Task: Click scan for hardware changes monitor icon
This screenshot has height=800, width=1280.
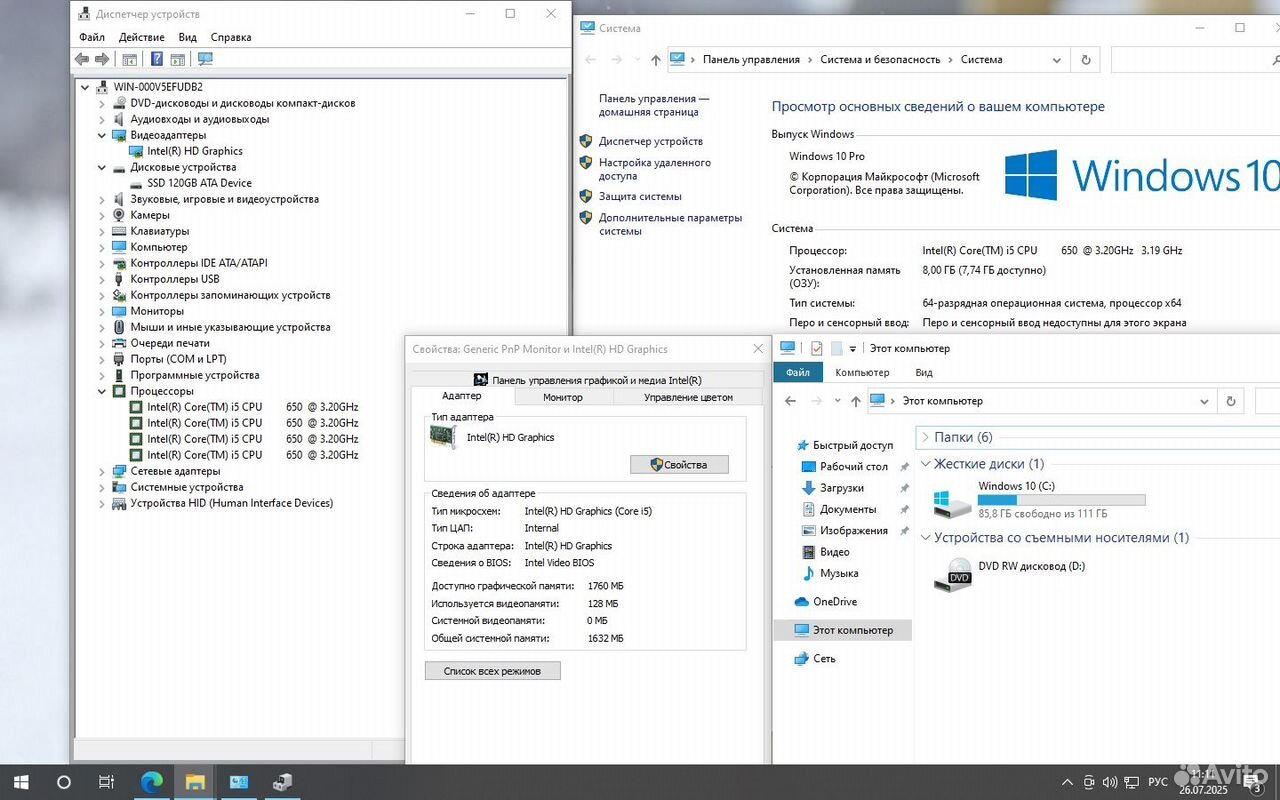Action: pyautogui.click(x=205, y=59)
